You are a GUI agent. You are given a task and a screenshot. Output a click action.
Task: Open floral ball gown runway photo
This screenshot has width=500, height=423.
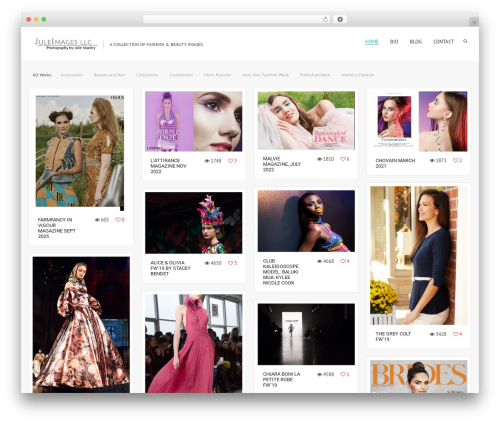pos(81,325)
